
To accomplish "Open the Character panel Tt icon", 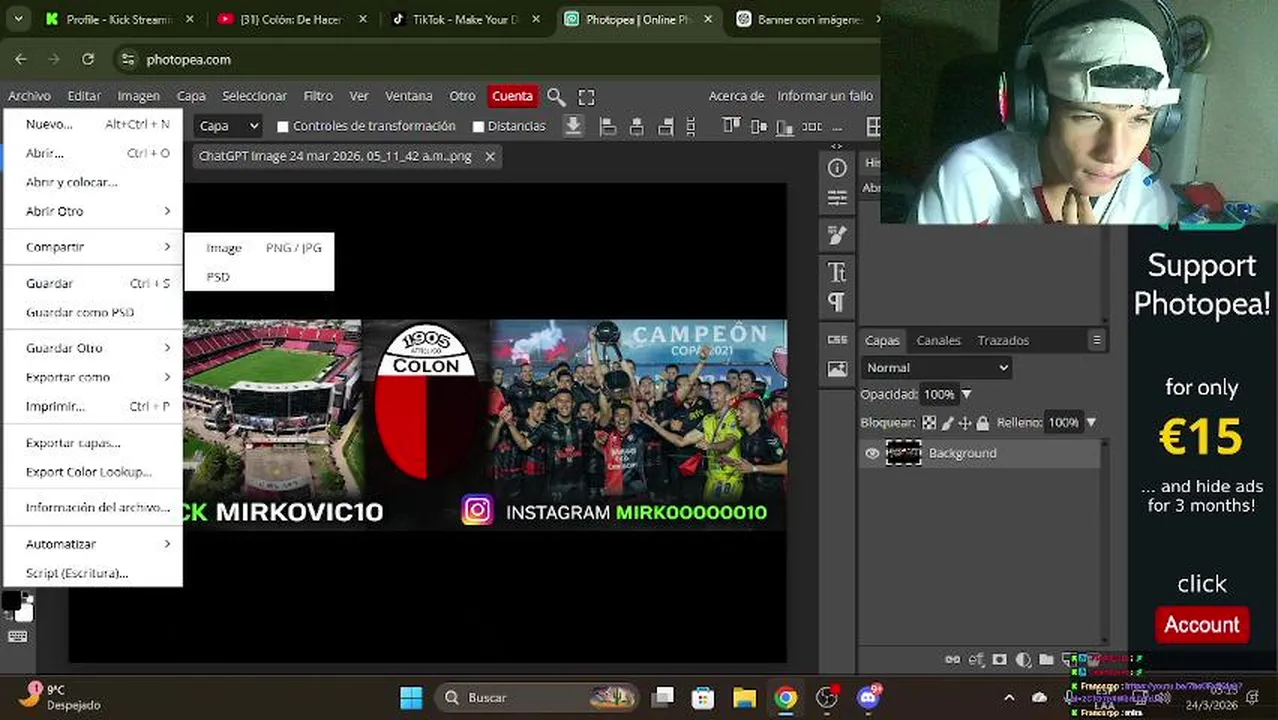I will [837, 271].
